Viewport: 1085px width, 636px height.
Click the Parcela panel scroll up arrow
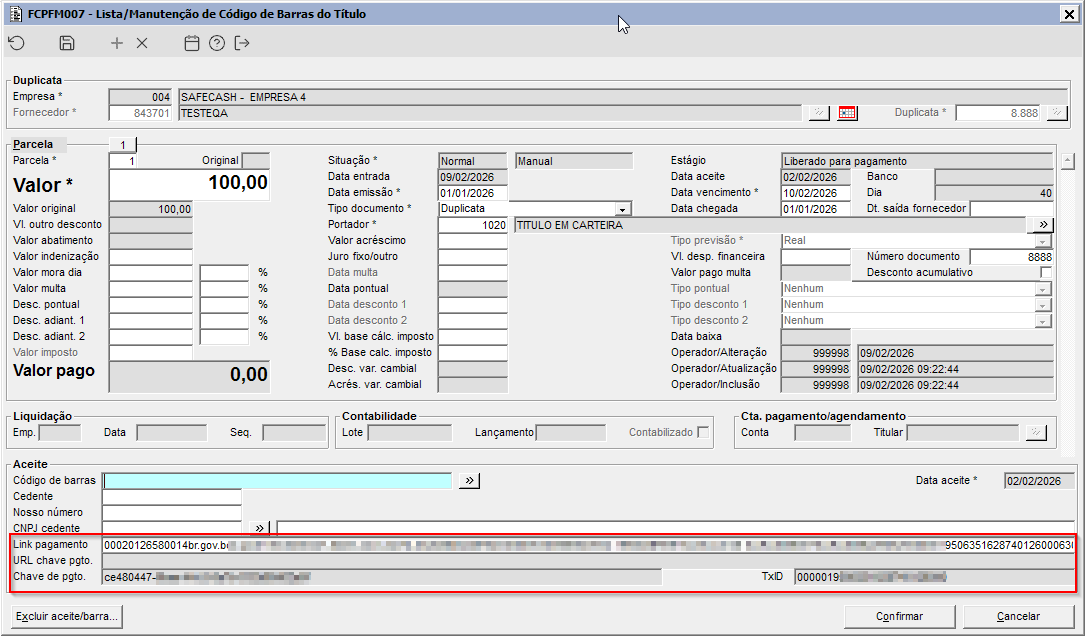click(1068, 161)
